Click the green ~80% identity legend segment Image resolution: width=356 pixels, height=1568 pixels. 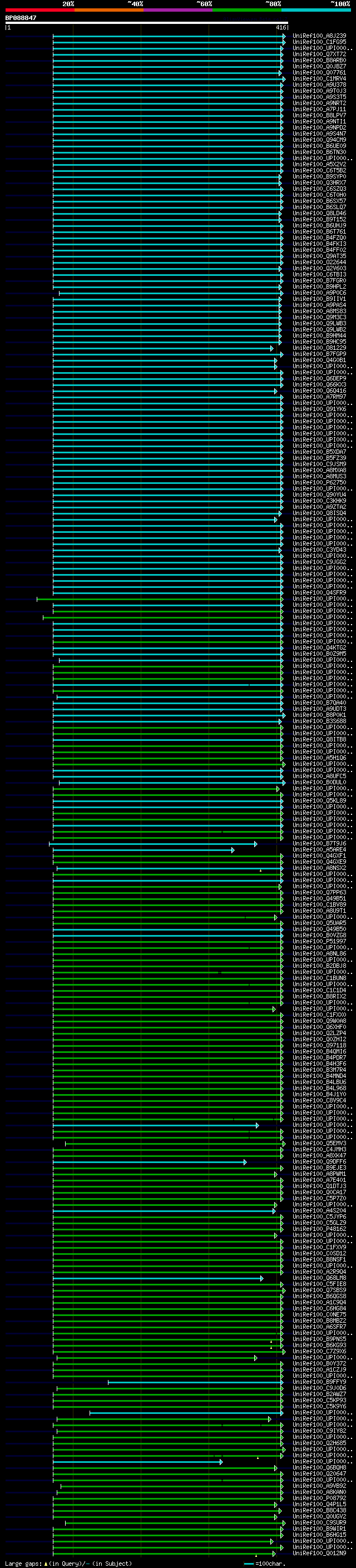[247, 10]
